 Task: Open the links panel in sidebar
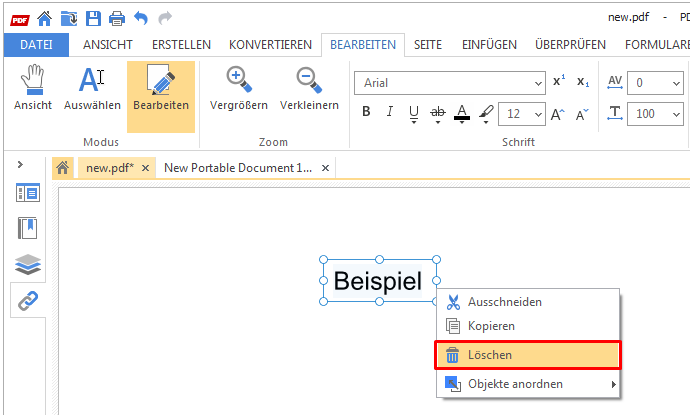coord(27,301)
